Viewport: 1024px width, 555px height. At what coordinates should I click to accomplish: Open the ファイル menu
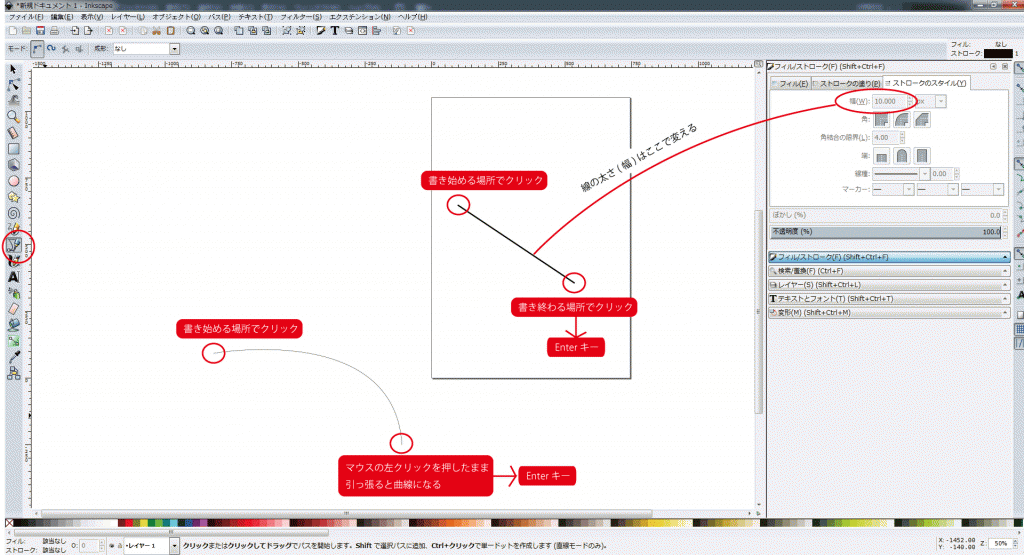(x=26, y=17)
